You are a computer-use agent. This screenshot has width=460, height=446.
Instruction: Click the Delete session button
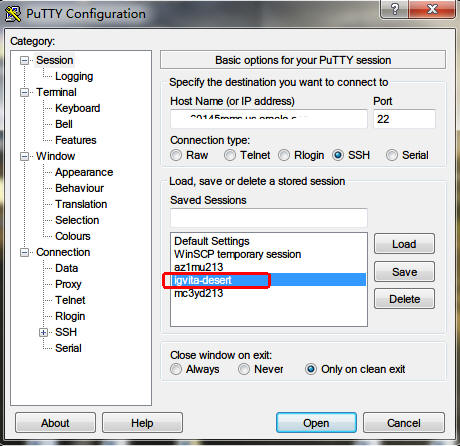404,299
